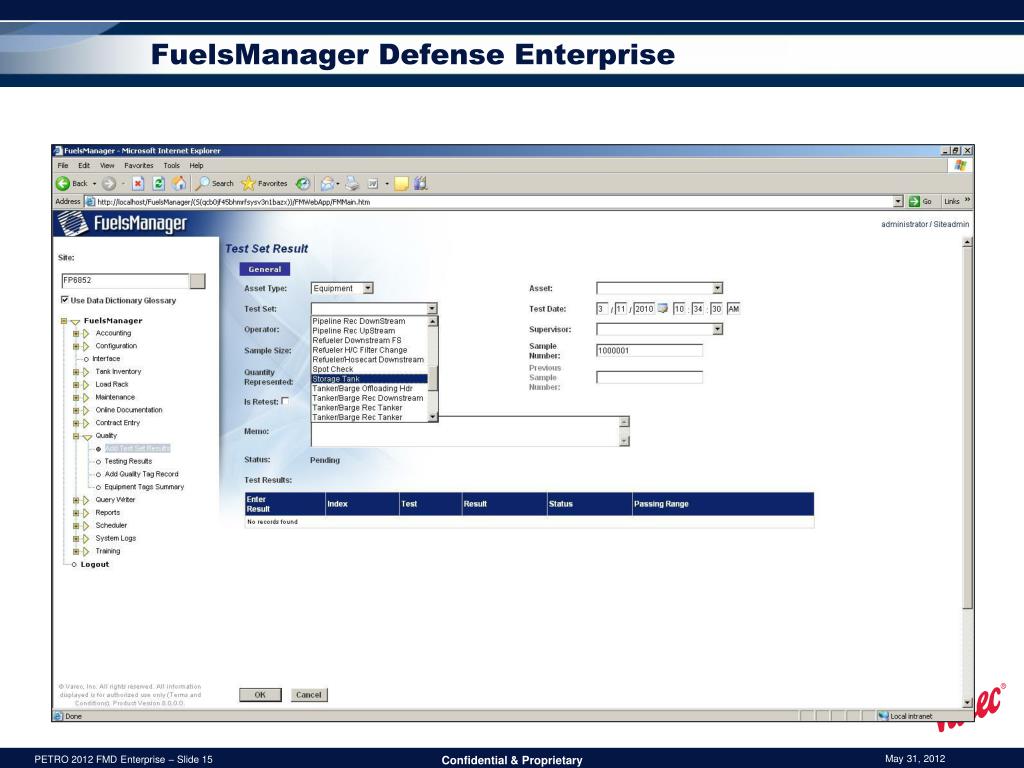Click the Previous Sample Number field
The width and height of the screenshot is (1024, 768).
649,377
